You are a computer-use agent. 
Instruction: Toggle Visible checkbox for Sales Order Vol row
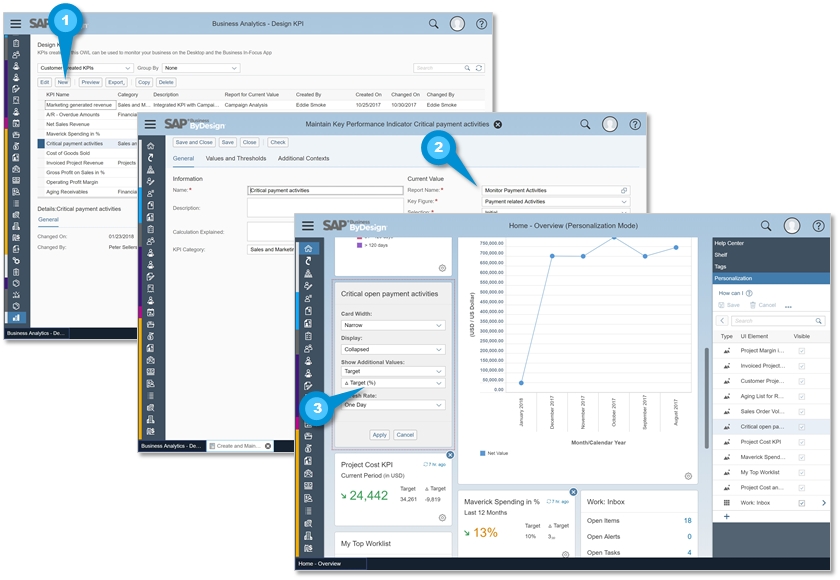click(x=801, y=412)
